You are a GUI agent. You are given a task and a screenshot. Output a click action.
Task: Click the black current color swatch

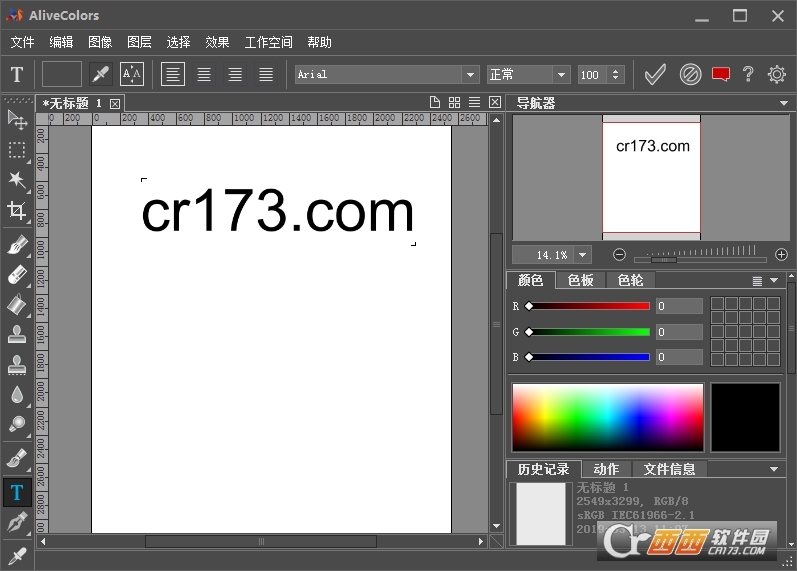(x=745, y=417)
